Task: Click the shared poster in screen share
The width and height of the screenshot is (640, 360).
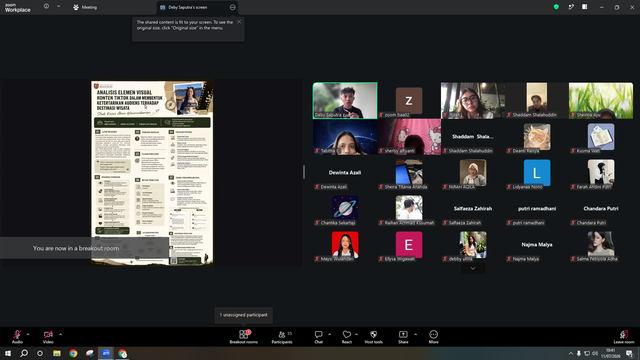Action: coord(152,173)
